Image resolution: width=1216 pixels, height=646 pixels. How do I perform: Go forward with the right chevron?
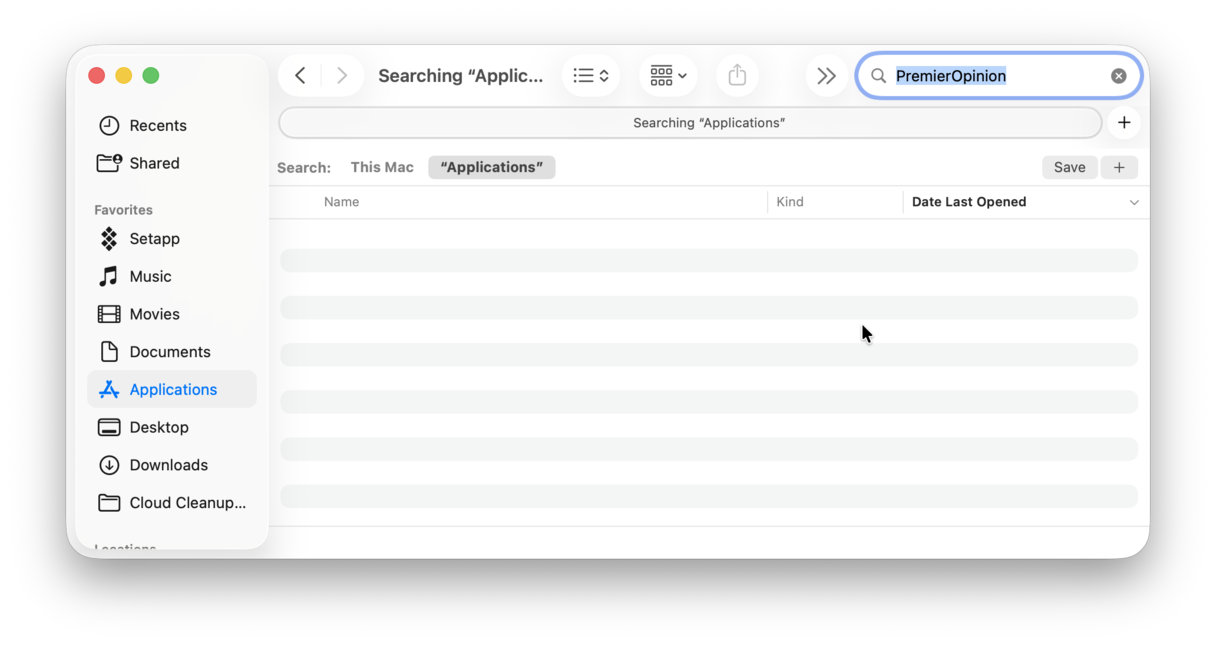(342, 76)
